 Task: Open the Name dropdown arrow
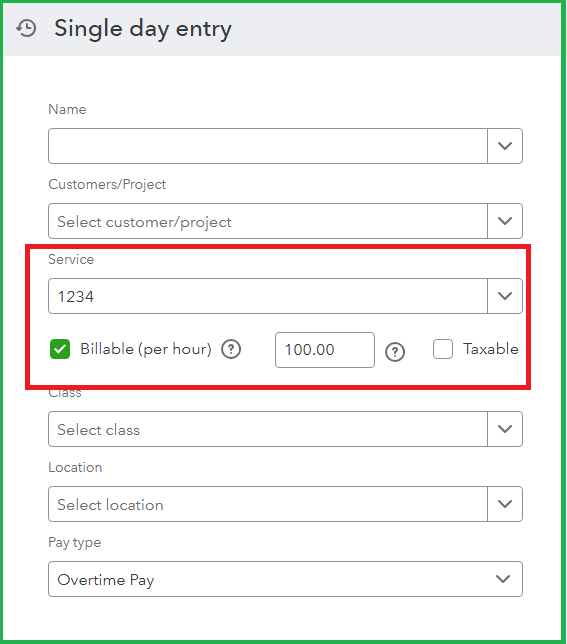pyautogui.click(x=505, y=146)
